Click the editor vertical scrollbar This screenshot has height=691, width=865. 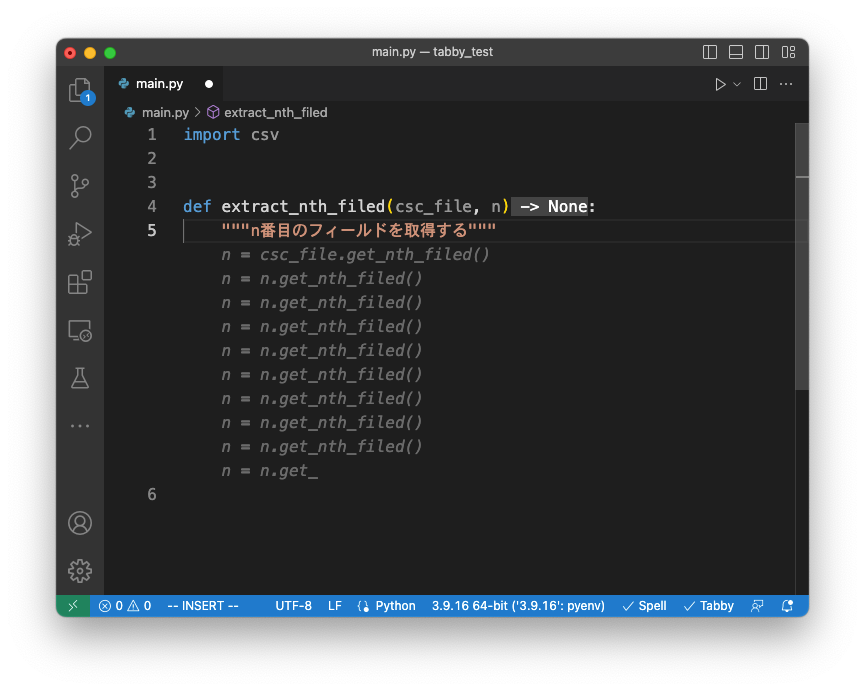[x=802, y=256]
